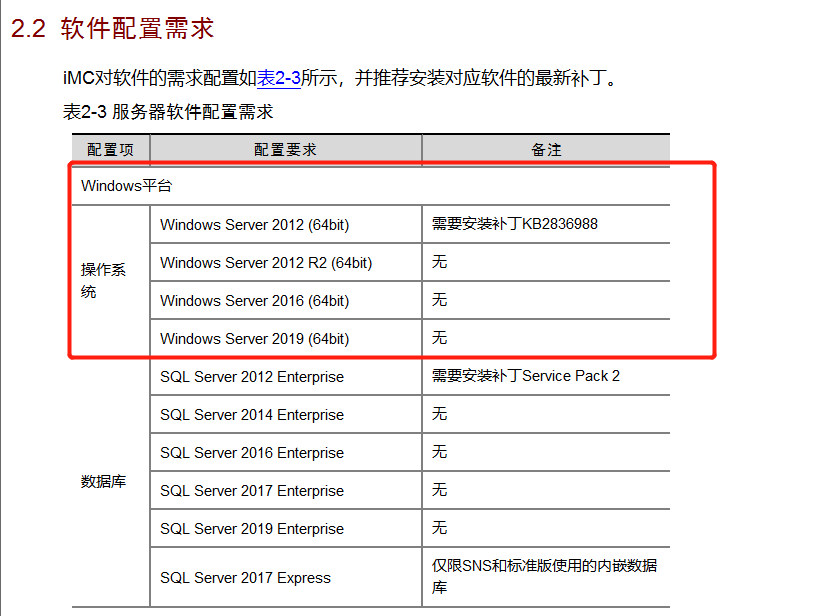Click 无 note for SQL Server 2016 Enterprise
The height and width of the screenshot is (616, 840).
(x=439, y=452)
